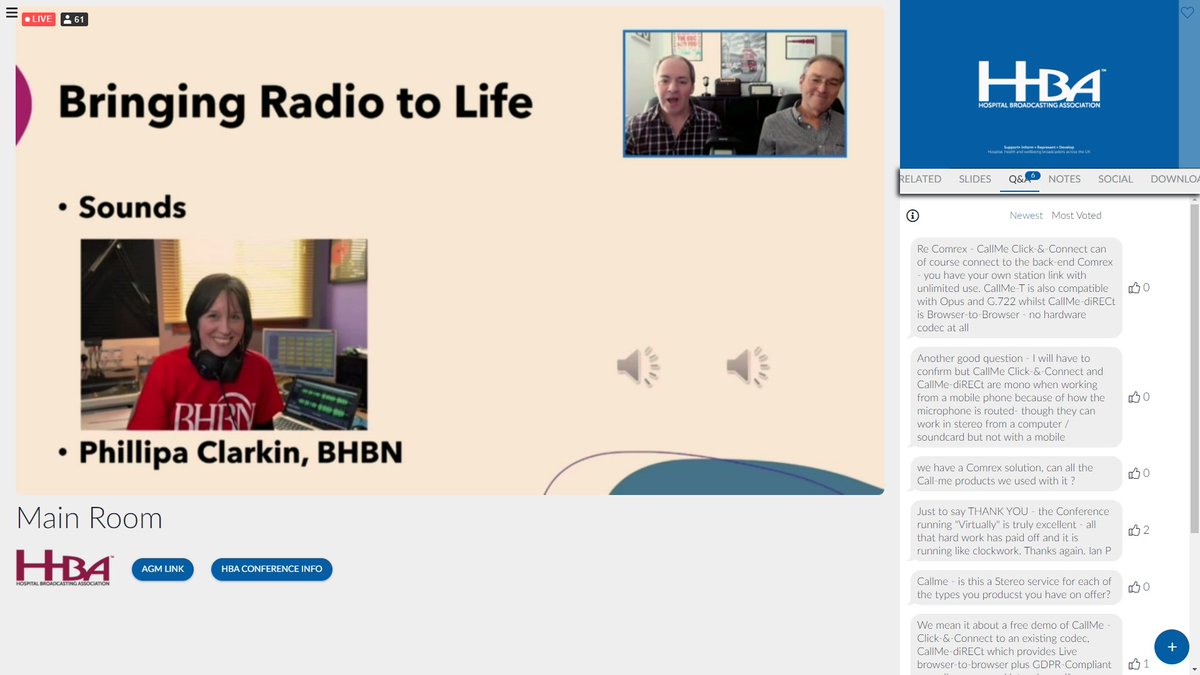Open HBA CONFERENCE INFO button

272,569
